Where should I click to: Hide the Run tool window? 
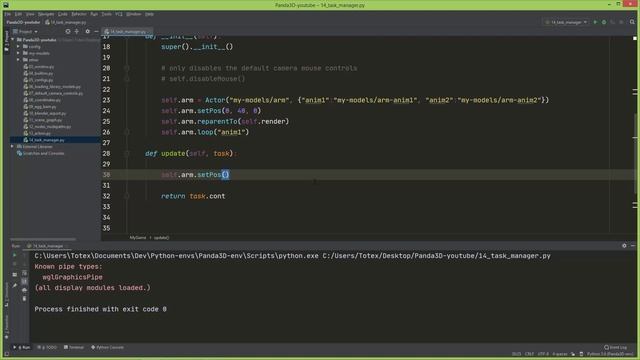(633, 246)
